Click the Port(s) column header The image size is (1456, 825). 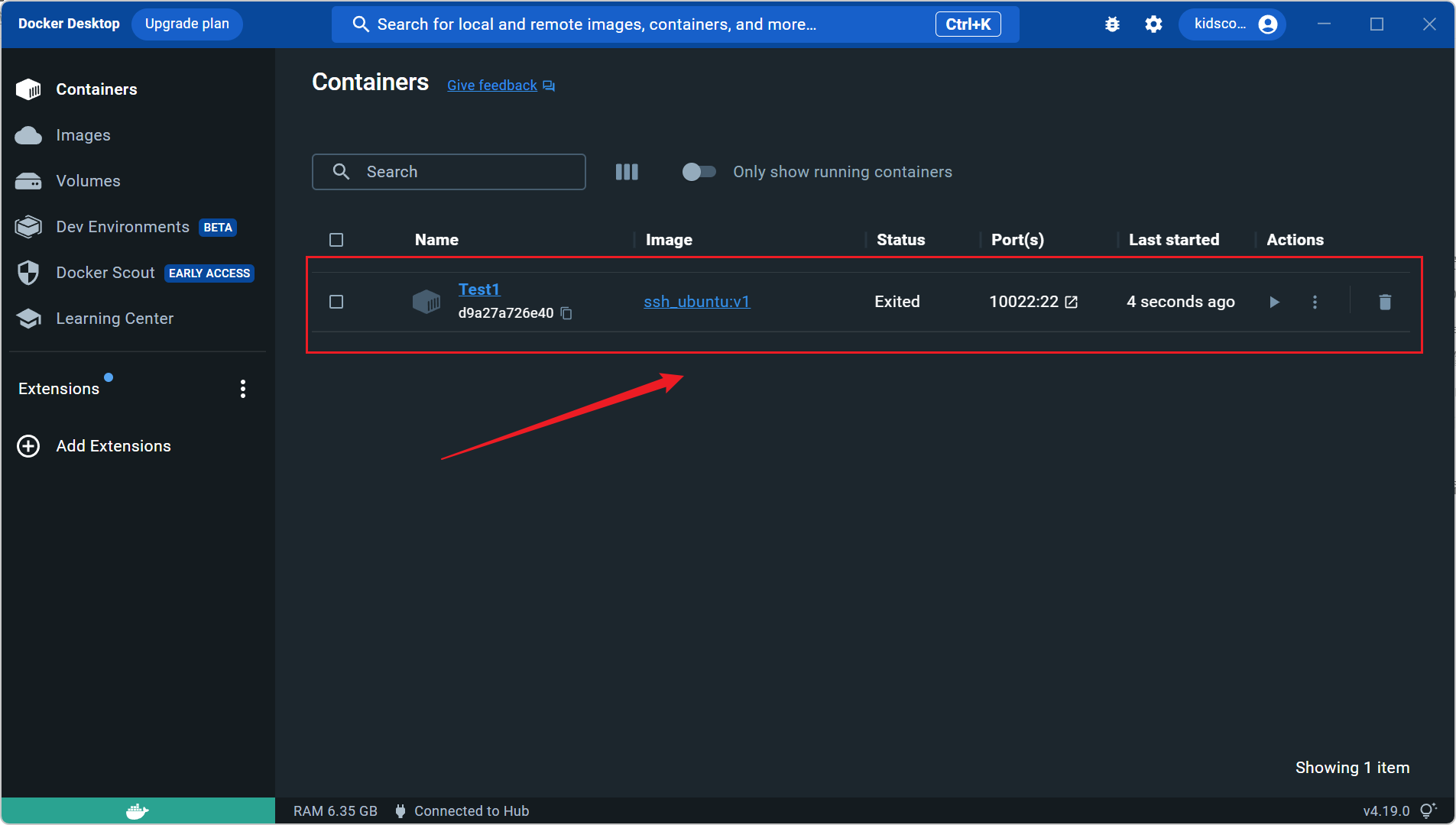[1017, 240]
